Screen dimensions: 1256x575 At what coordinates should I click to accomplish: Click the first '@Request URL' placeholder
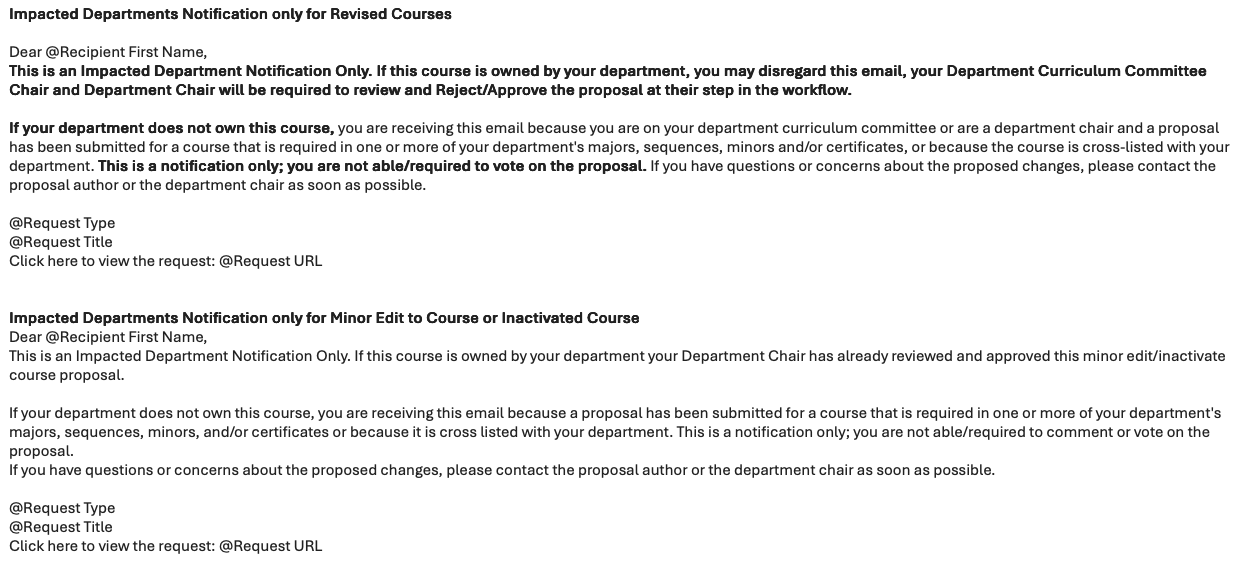270,261
